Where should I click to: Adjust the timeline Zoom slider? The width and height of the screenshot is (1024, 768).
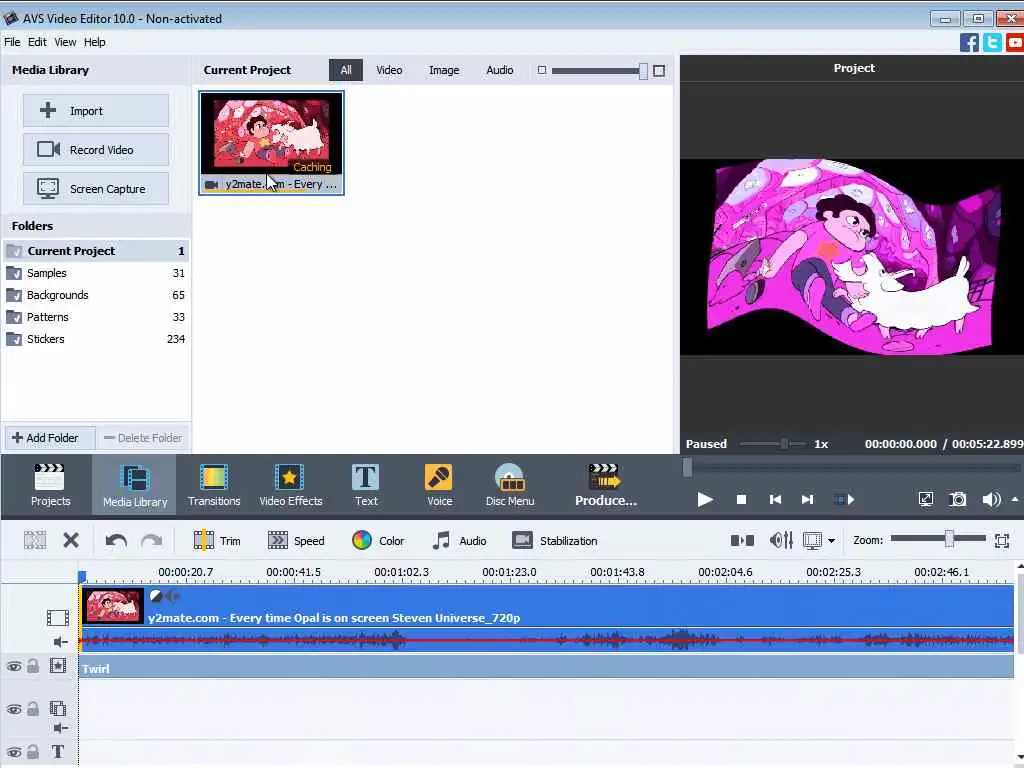[949, 539]
